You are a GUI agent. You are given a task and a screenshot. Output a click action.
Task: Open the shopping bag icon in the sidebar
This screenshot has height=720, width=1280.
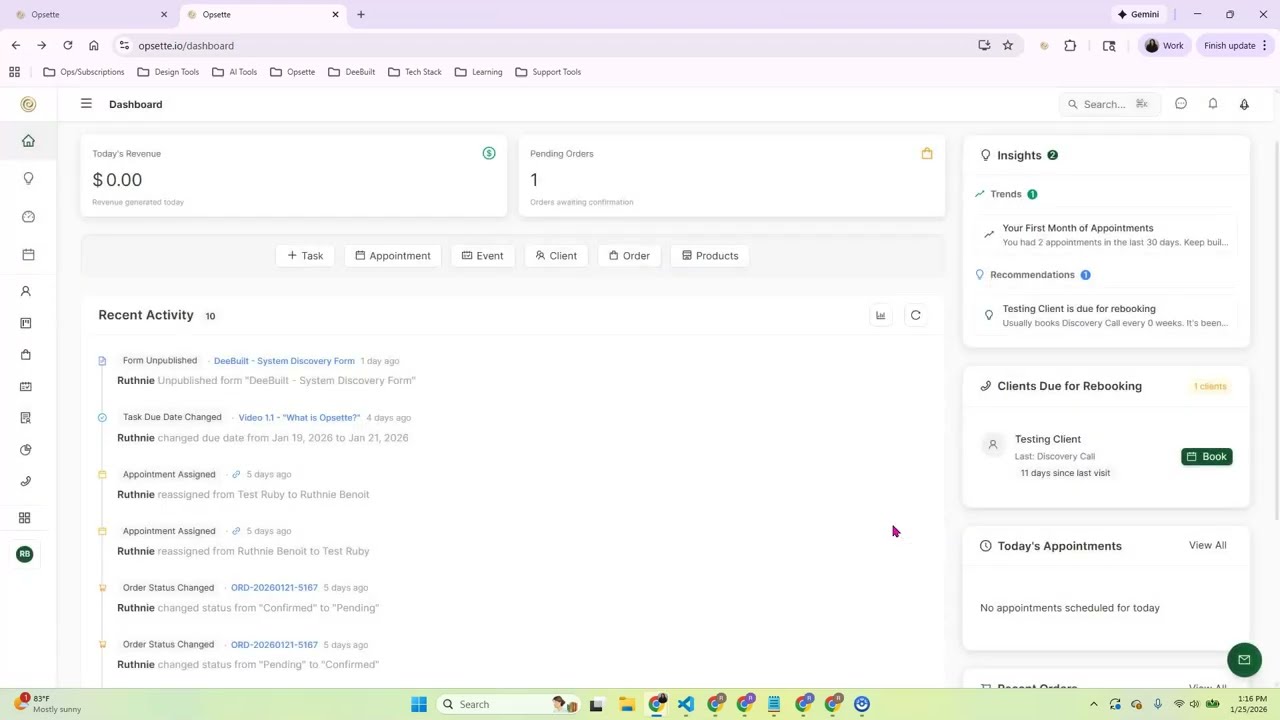coord(26,354)
